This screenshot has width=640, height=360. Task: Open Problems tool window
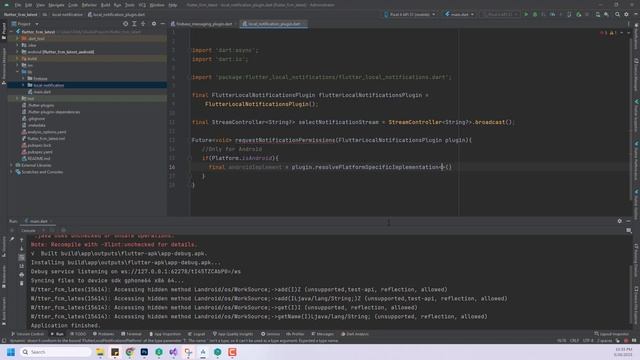point(103,334)
